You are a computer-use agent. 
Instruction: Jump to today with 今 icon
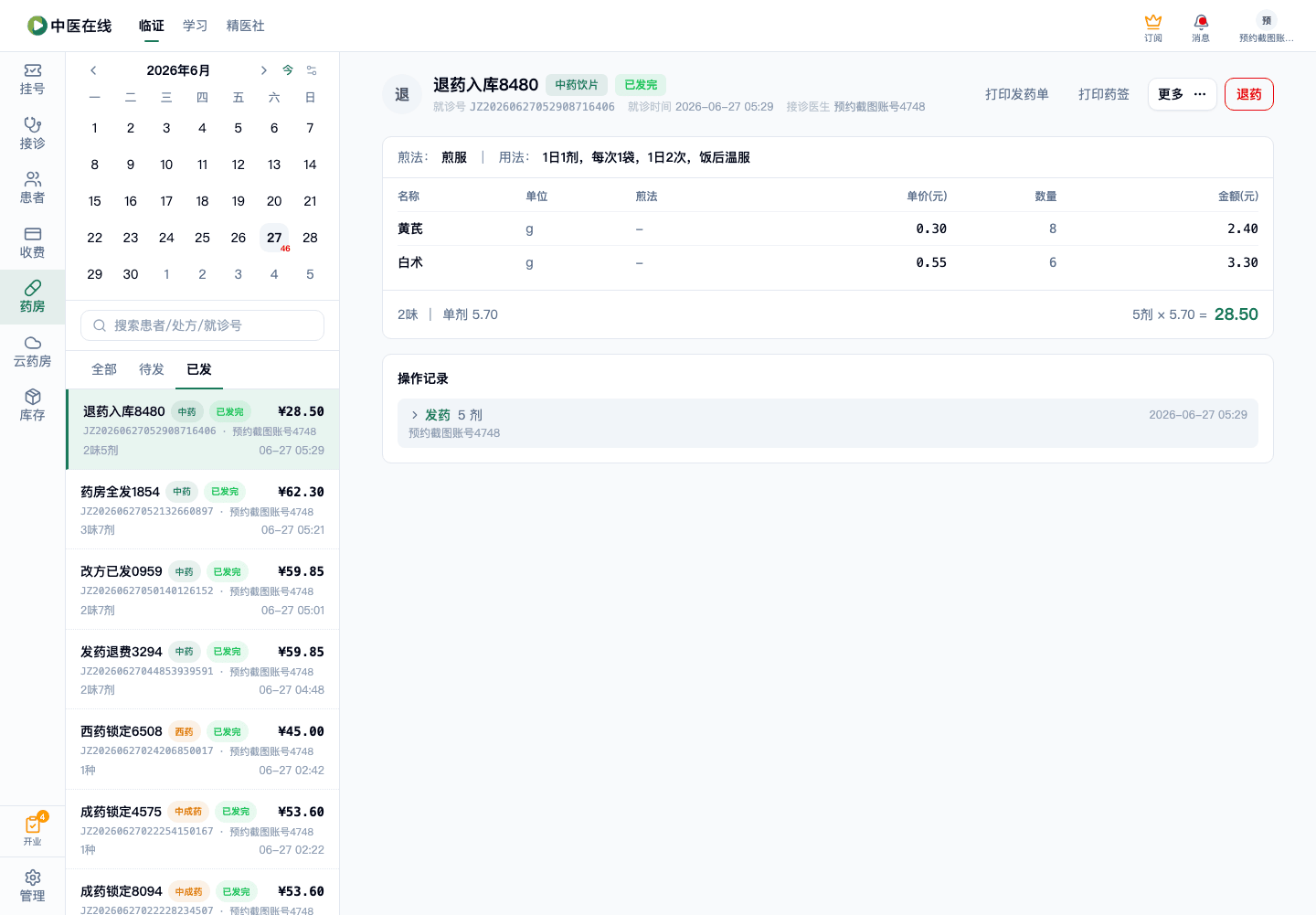click(288, 70)
